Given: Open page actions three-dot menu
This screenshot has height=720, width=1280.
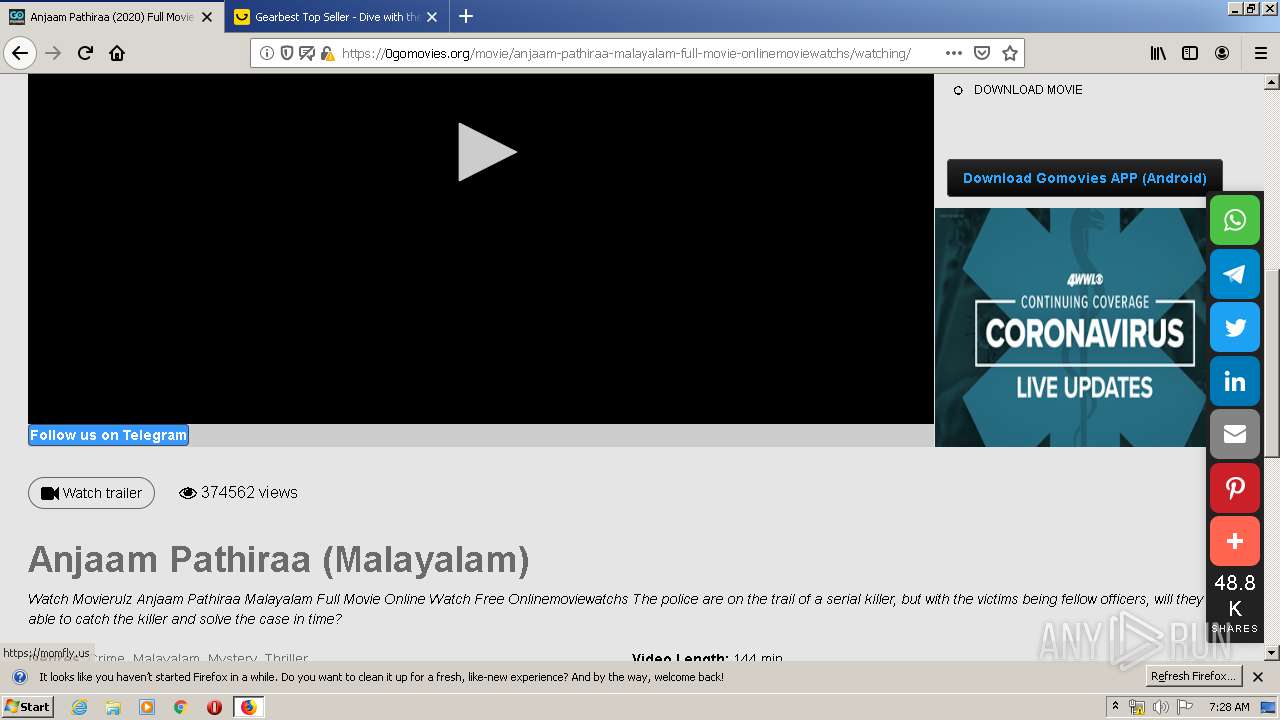Looking at the screenshot, I should click(953, 53).
